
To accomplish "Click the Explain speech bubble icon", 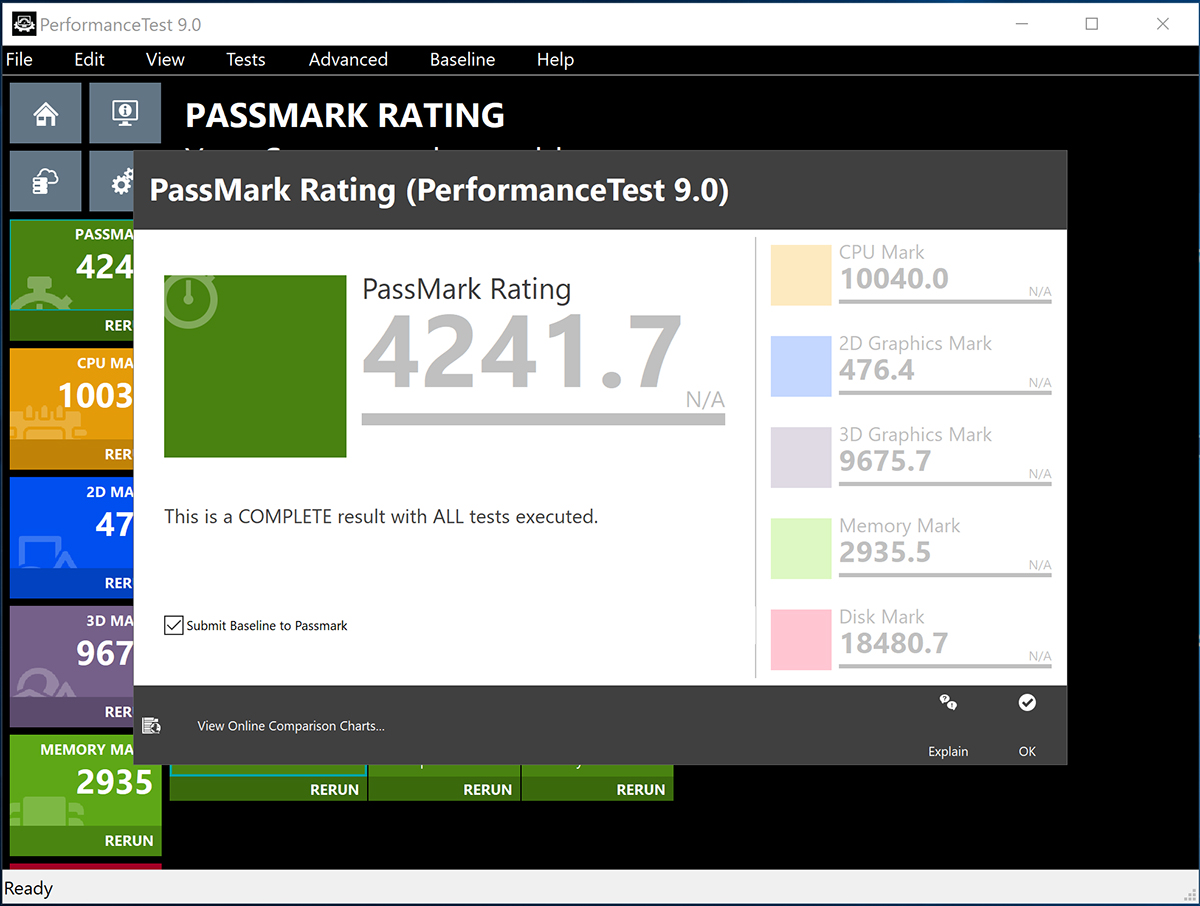I will tap(948, 703).
